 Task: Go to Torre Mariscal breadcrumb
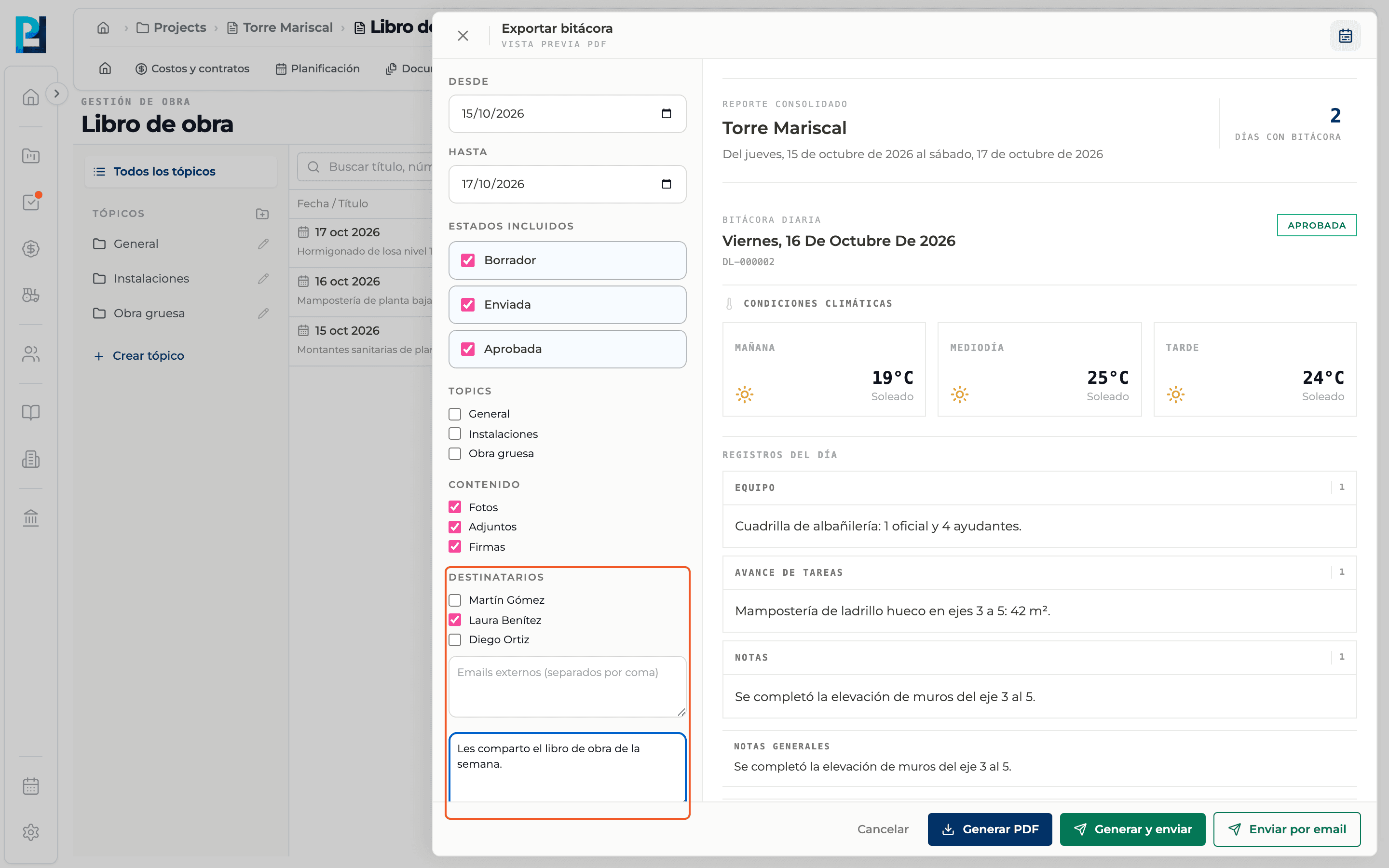click(280, 27)
